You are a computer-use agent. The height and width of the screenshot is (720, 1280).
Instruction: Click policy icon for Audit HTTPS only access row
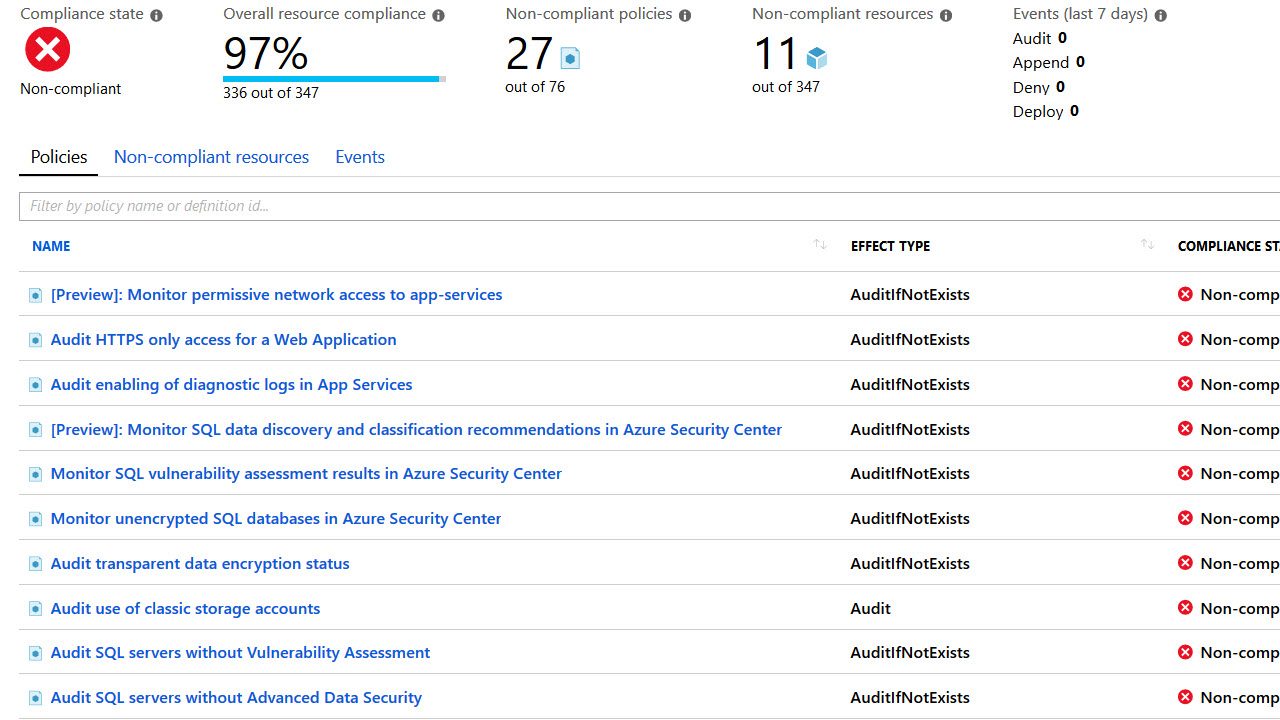[36, 340]
